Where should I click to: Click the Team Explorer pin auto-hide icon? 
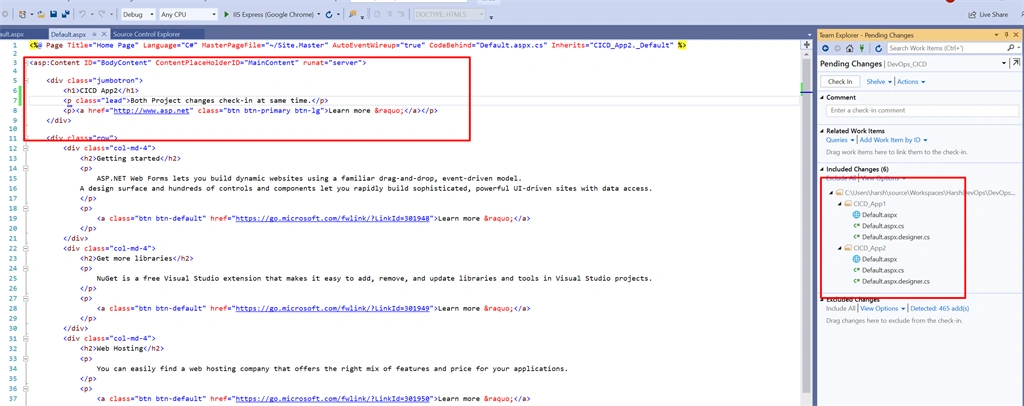[1006, 35]
